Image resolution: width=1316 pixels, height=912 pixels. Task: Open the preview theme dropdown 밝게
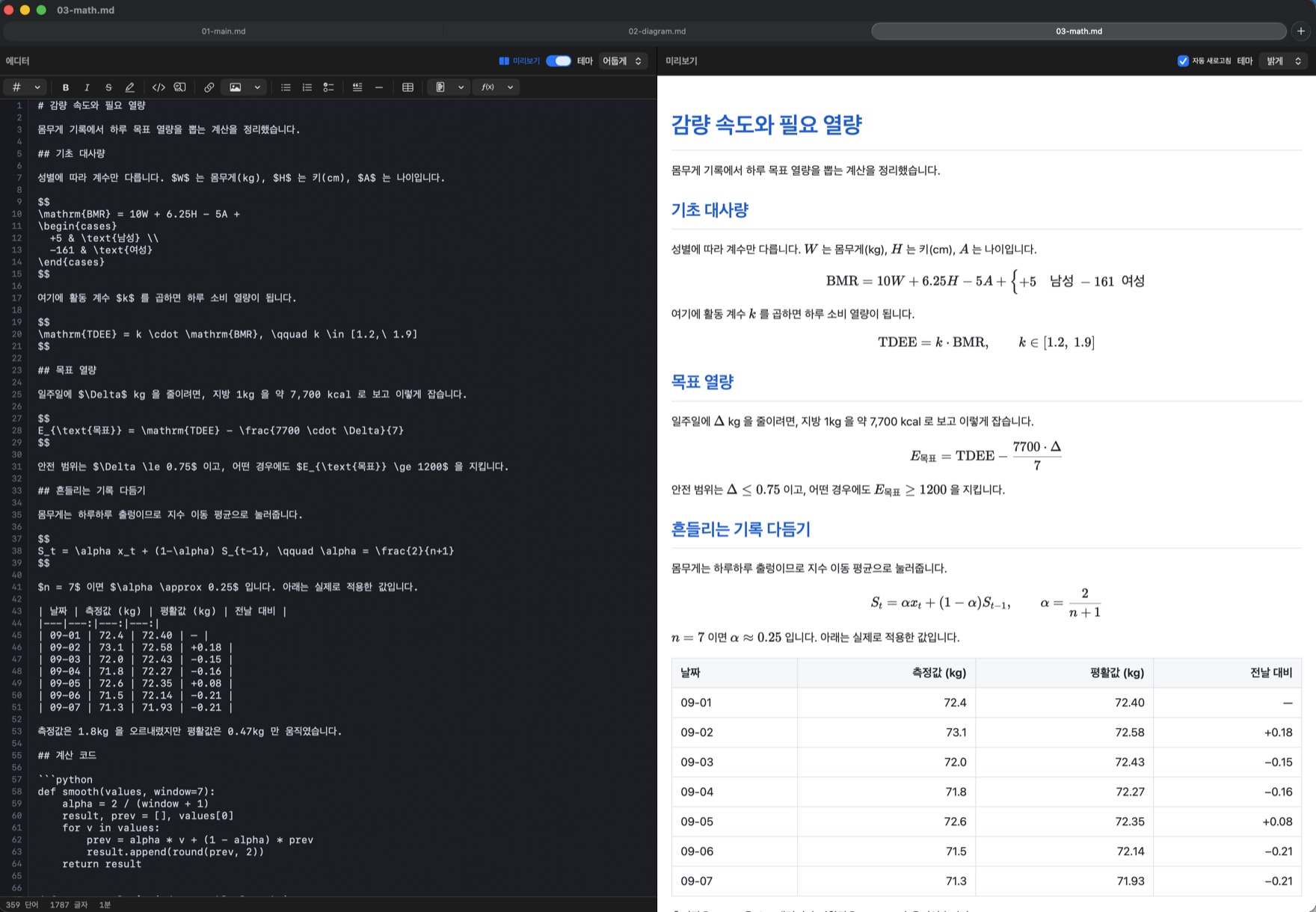click(x=1283, y=61)
